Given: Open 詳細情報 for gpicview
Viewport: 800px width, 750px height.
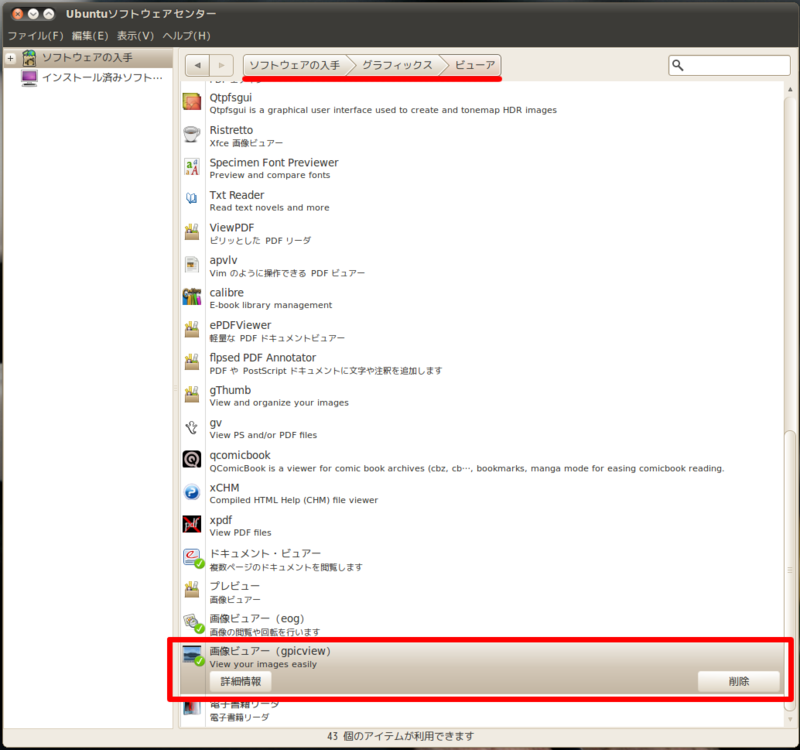Looking at the screenshot, I should pos(240,681).
